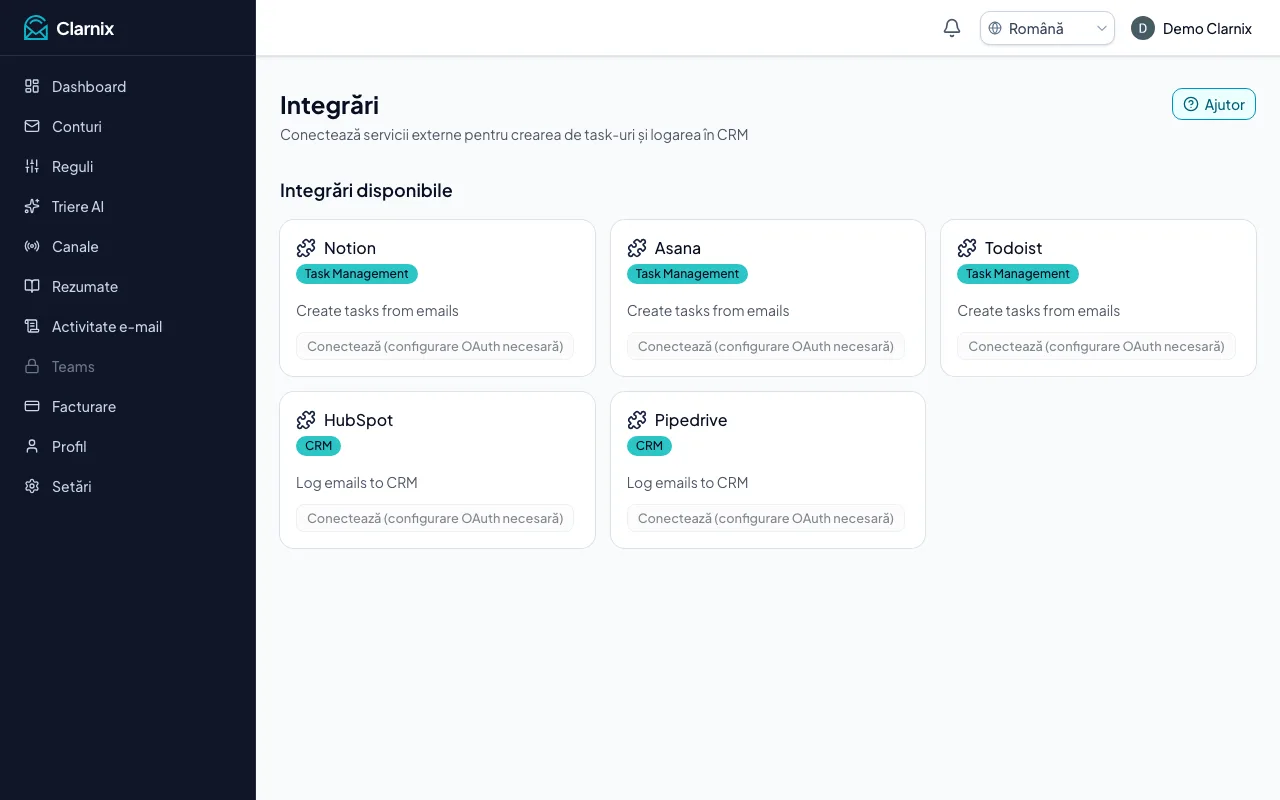The height and width of the screenshot is (800, 1280).
Task: Click the Todoist card title
Action: tap(1014, 248)
